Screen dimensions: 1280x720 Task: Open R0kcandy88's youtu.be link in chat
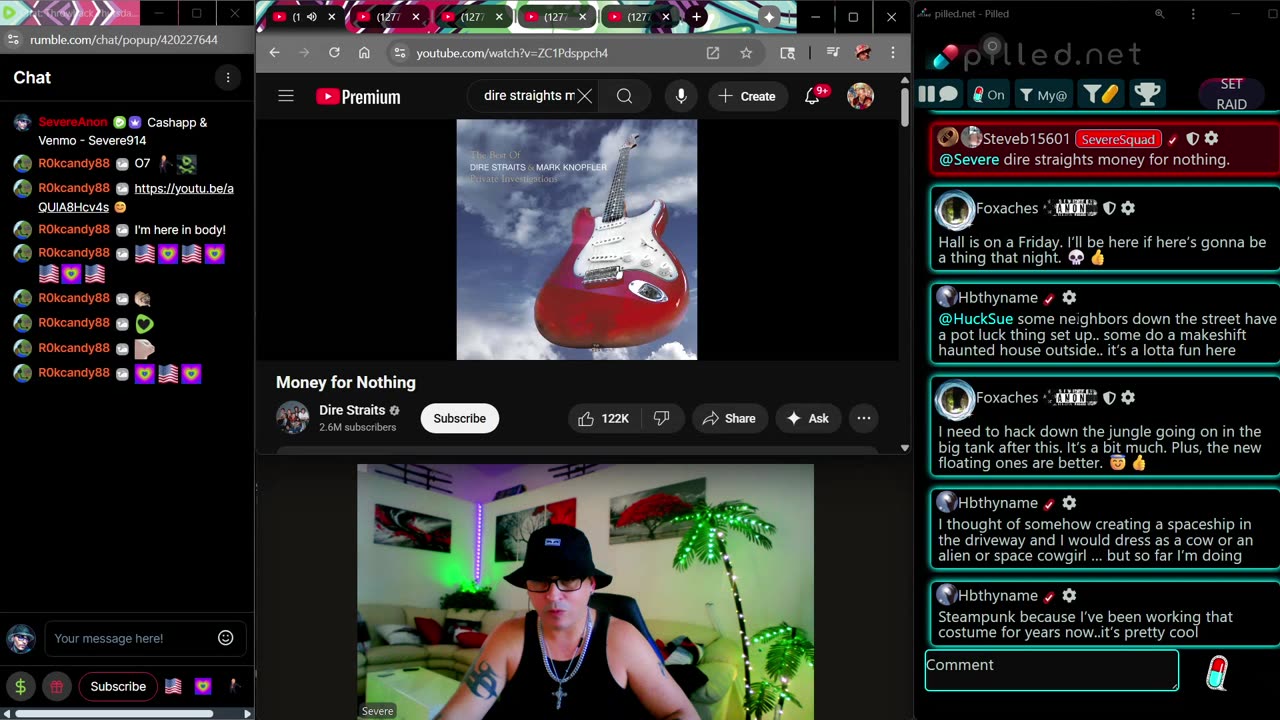[x=136, y=197]
